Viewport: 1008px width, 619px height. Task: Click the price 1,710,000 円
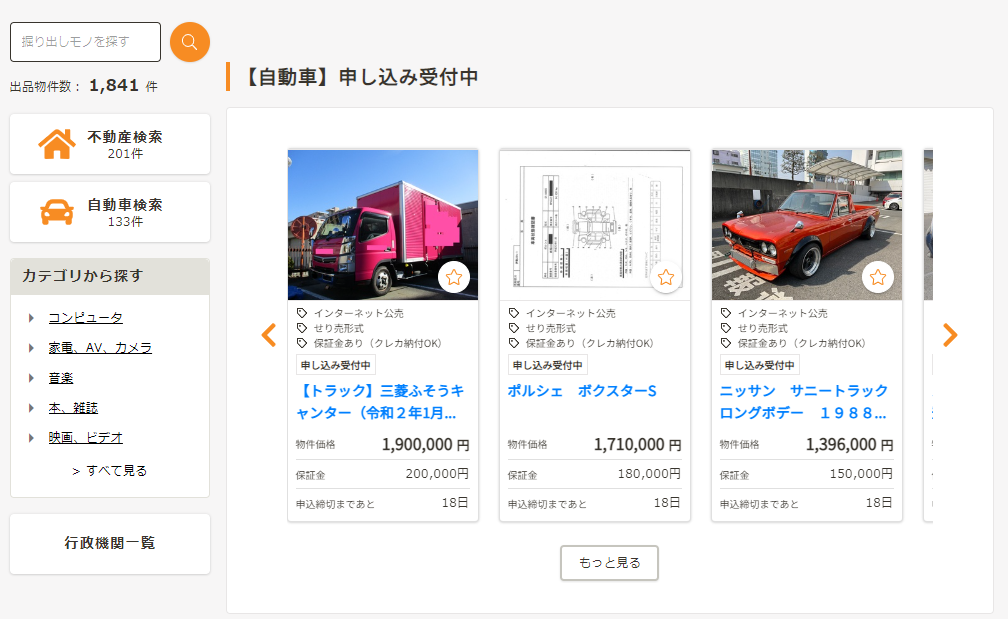[x=638, y=445]
